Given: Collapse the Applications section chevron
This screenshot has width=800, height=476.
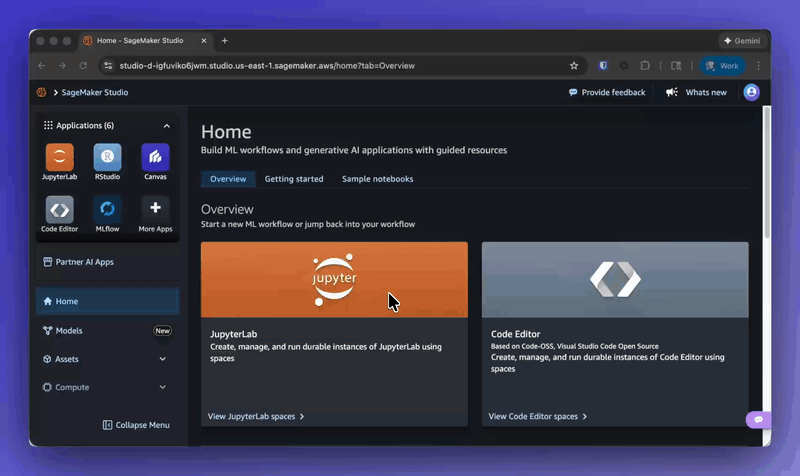Looking at the screenshot, I should click(166, 126).
